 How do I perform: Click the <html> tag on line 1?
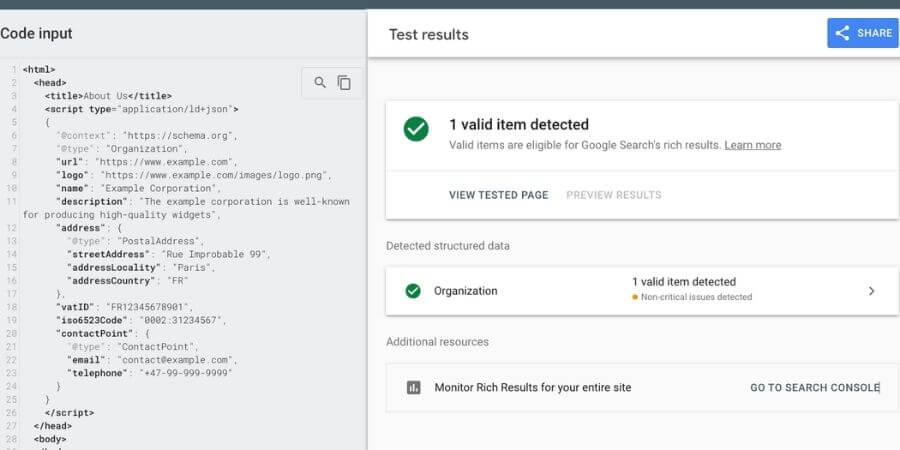tap(39, 69)
